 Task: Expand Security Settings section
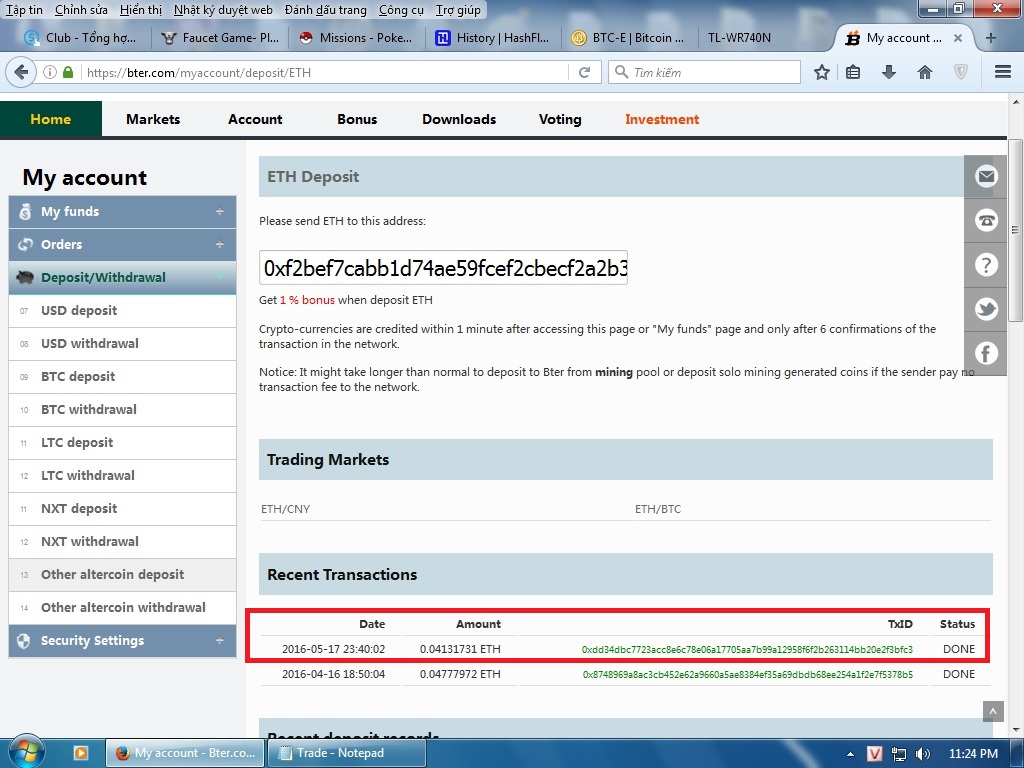[x=122, y=641]
